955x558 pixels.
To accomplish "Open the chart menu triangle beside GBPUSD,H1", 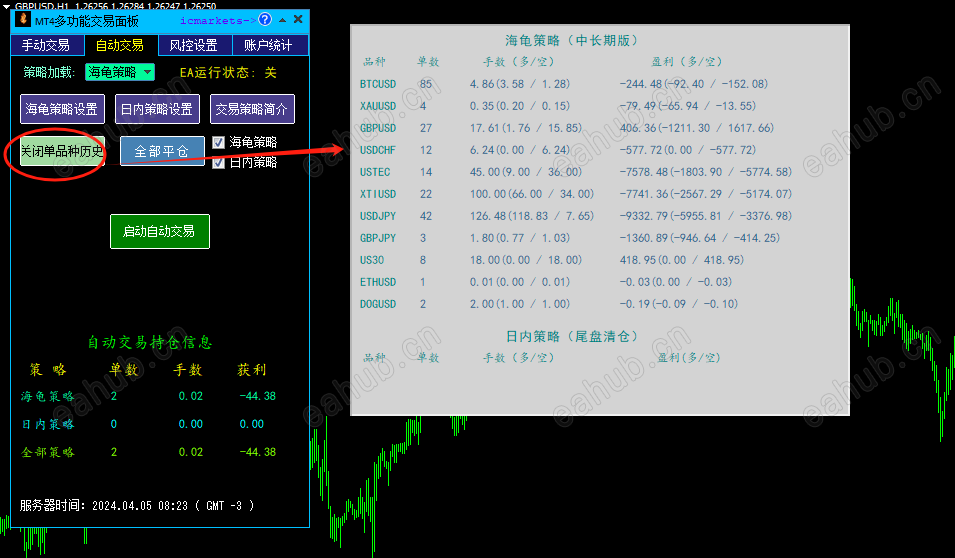I will (6, 6).
